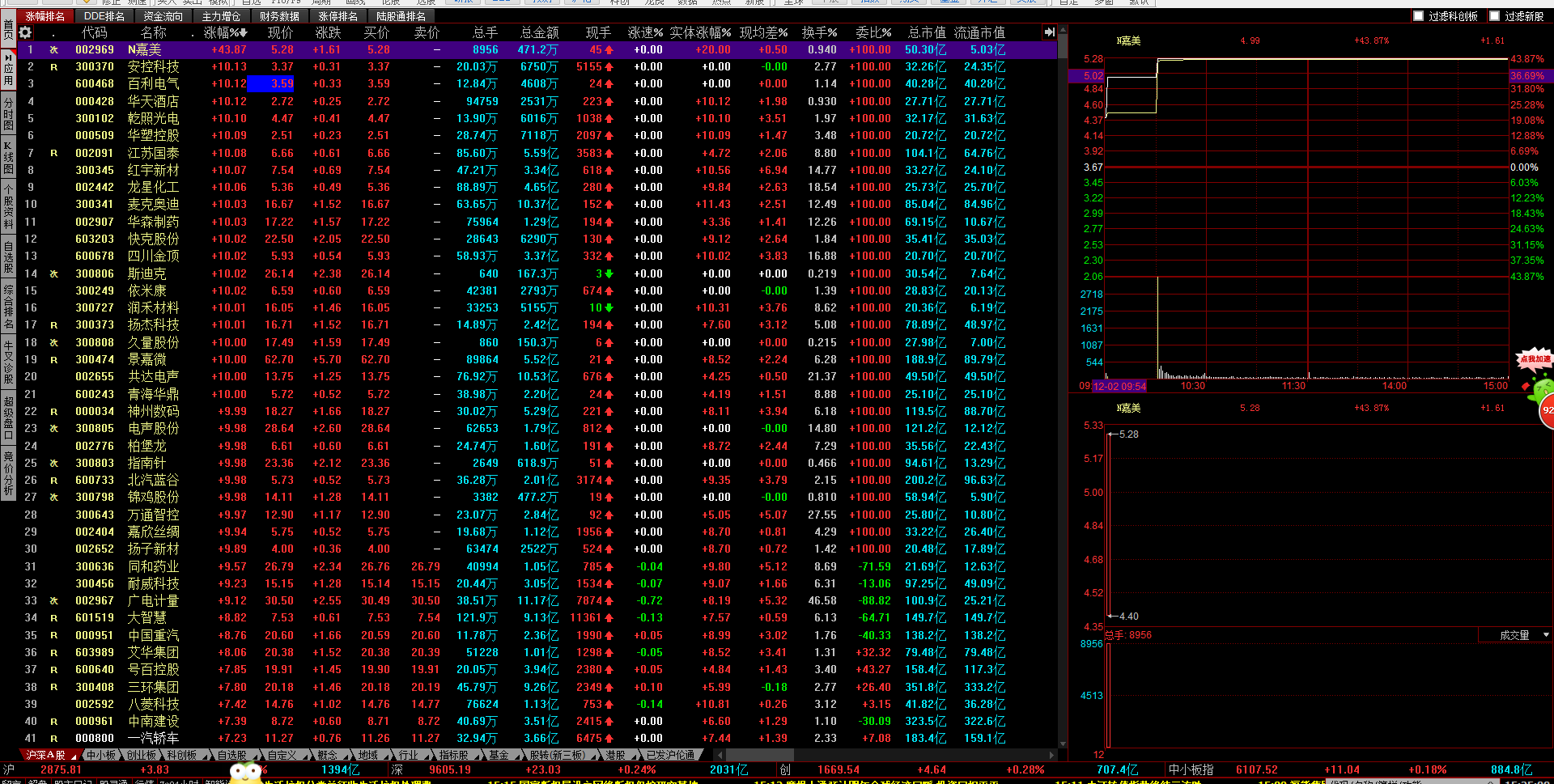1554x784 pixels.
Task: Expand 地域 board dropdown tab
Action: [x=368, y=755]
